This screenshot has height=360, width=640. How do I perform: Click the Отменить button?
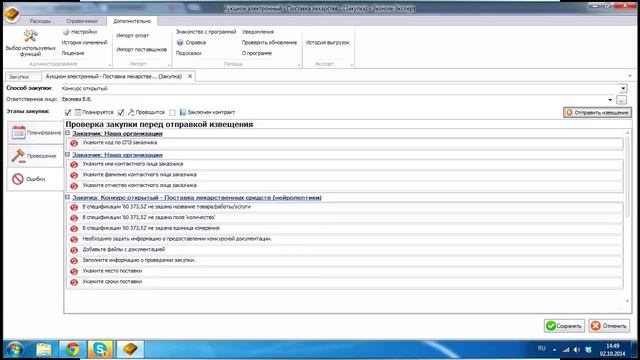pyautogui.click(x=609, y=326)
